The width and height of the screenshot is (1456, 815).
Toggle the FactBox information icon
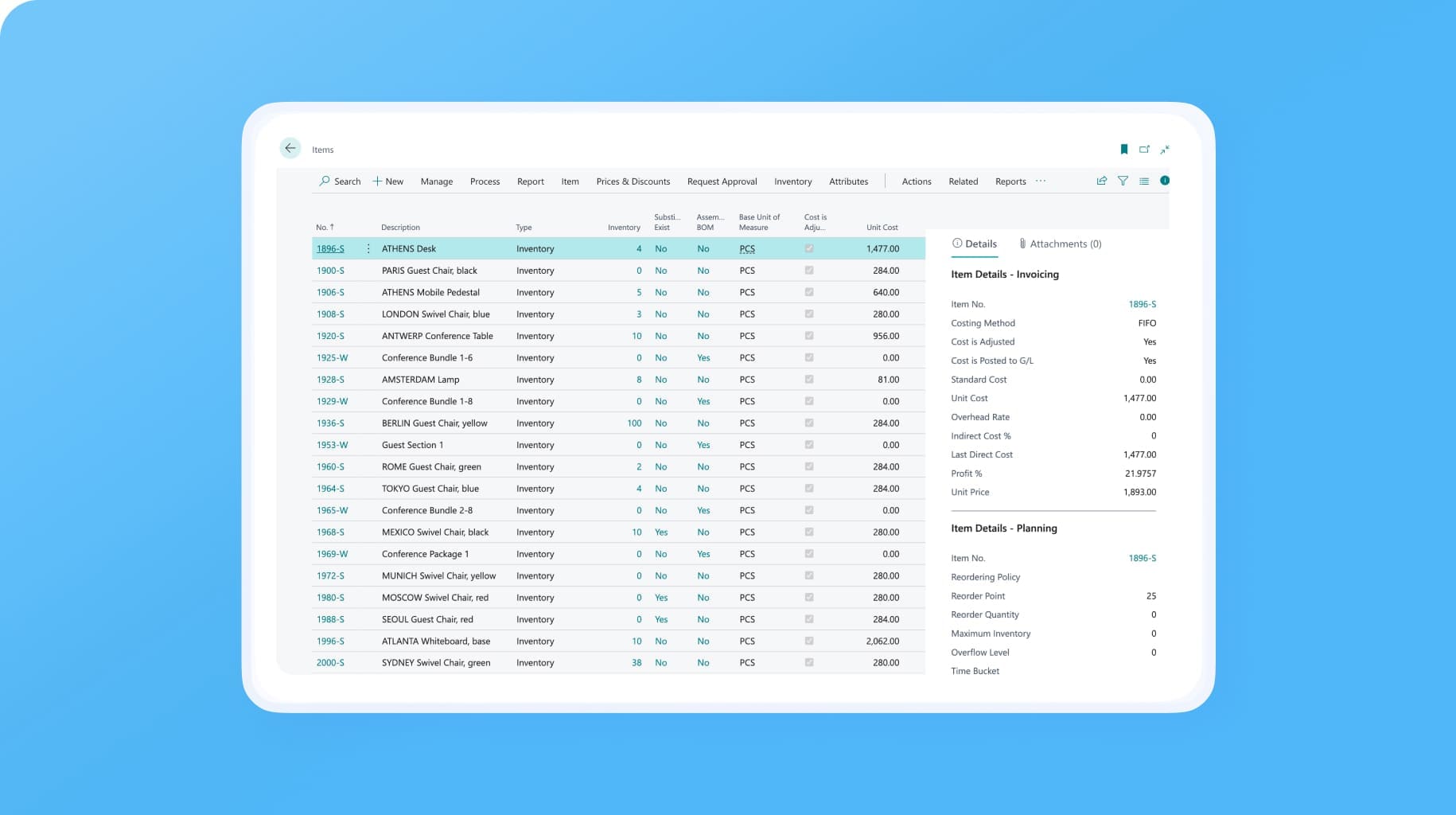tap(1165, 181)
